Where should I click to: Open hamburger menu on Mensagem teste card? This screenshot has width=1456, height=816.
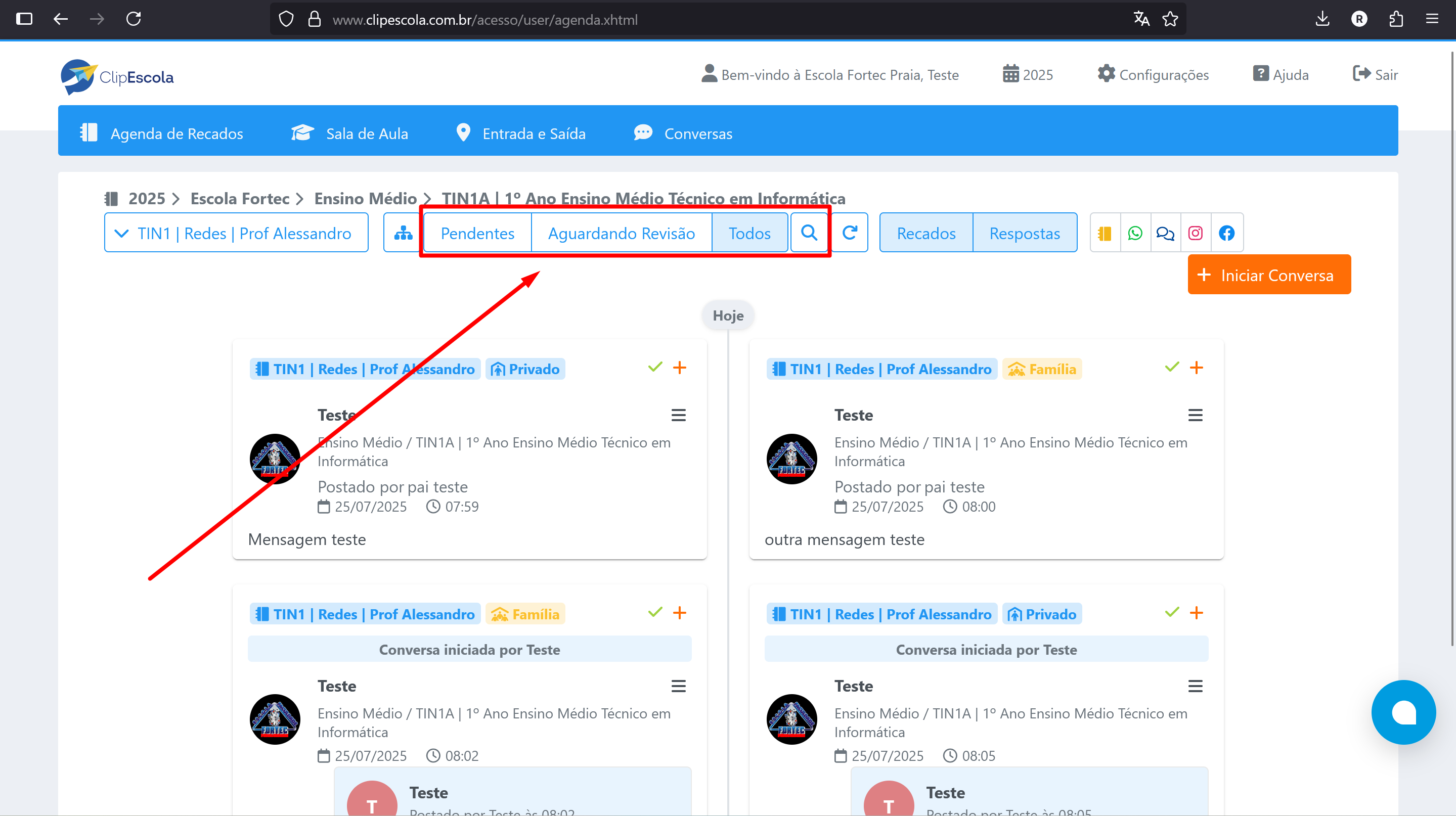pyautogui.click(x=678, y=416)
